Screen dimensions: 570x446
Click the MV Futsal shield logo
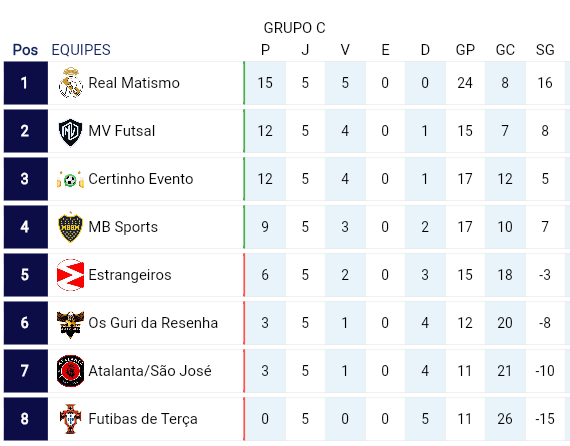pos(70,131)
